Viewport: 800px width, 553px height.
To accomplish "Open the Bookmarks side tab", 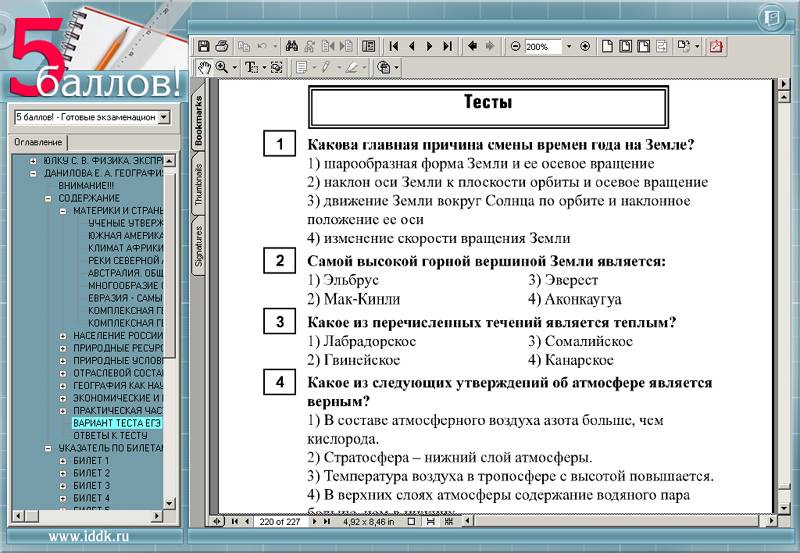I will click(198, 121).
